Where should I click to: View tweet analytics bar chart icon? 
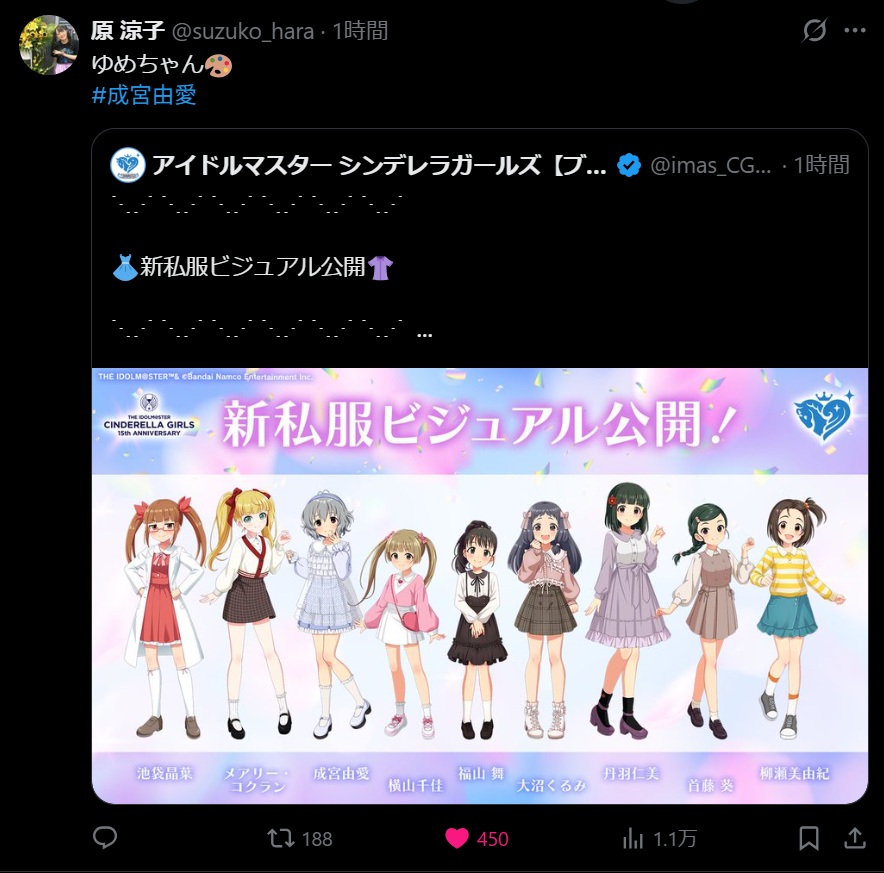(633, 839)
